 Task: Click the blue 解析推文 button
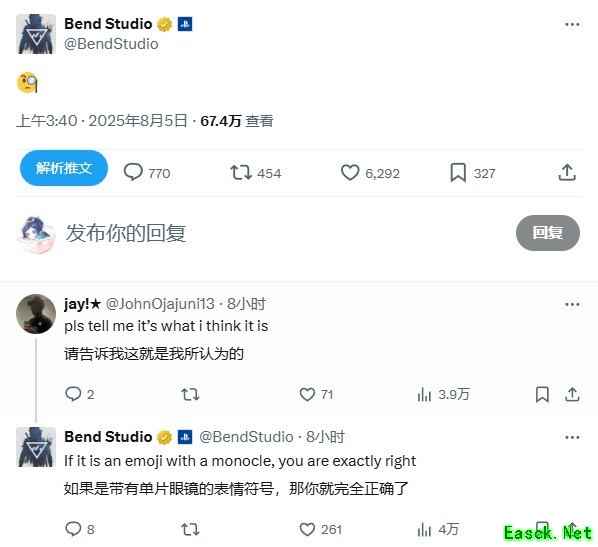pyautogui.click(x=64, y=168)
